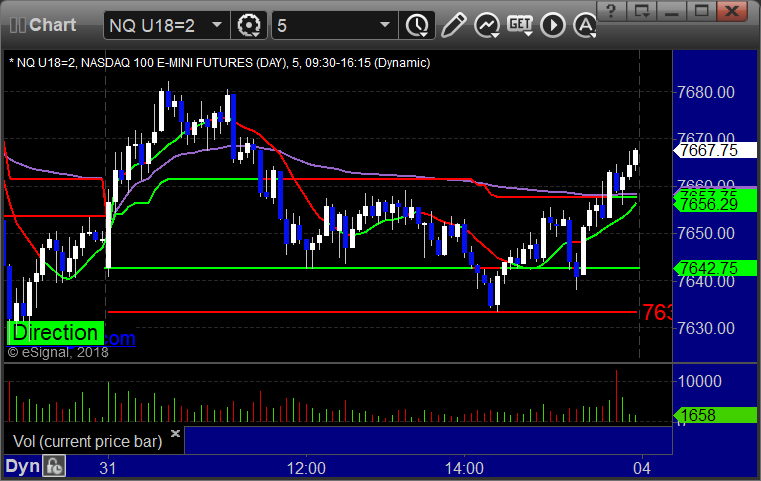Open the GET studies menu icon
The width and height of the screenshot is (761, 481).
click(520, 25)
